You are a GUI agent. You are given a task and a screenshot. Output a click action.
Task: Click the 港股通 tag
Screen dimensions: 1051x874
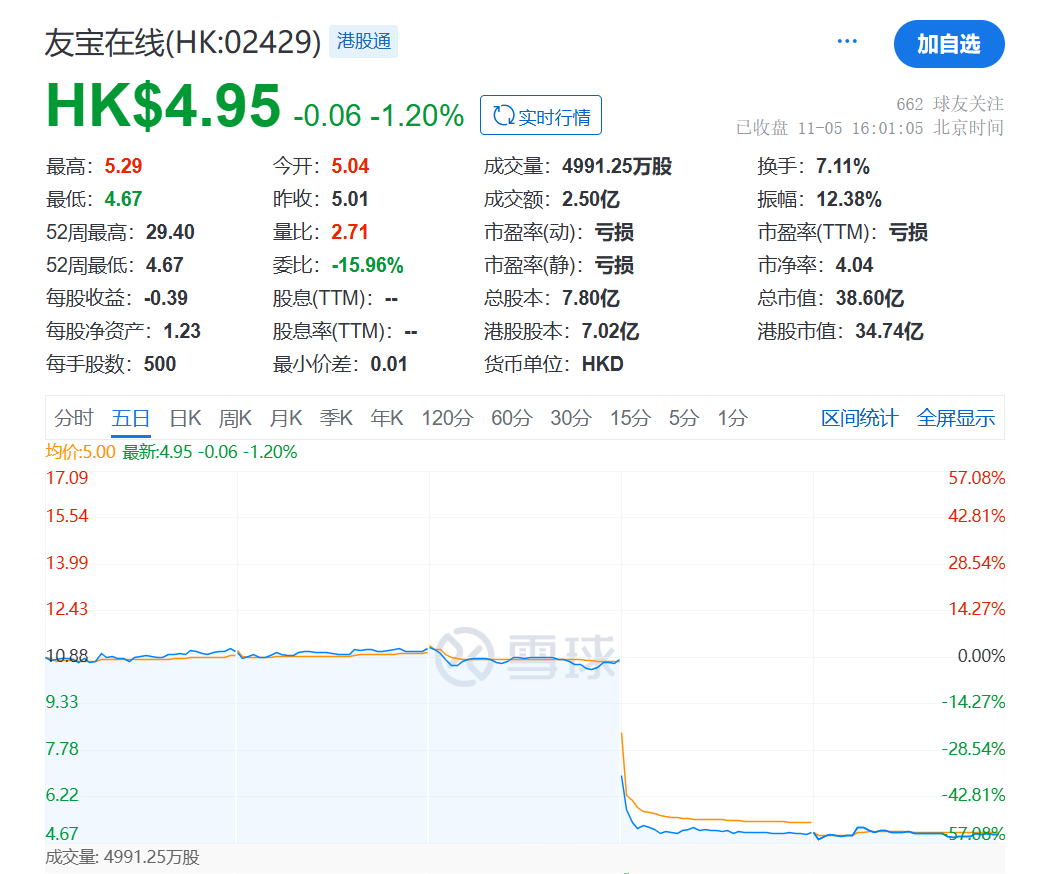(x=364, y=42)
